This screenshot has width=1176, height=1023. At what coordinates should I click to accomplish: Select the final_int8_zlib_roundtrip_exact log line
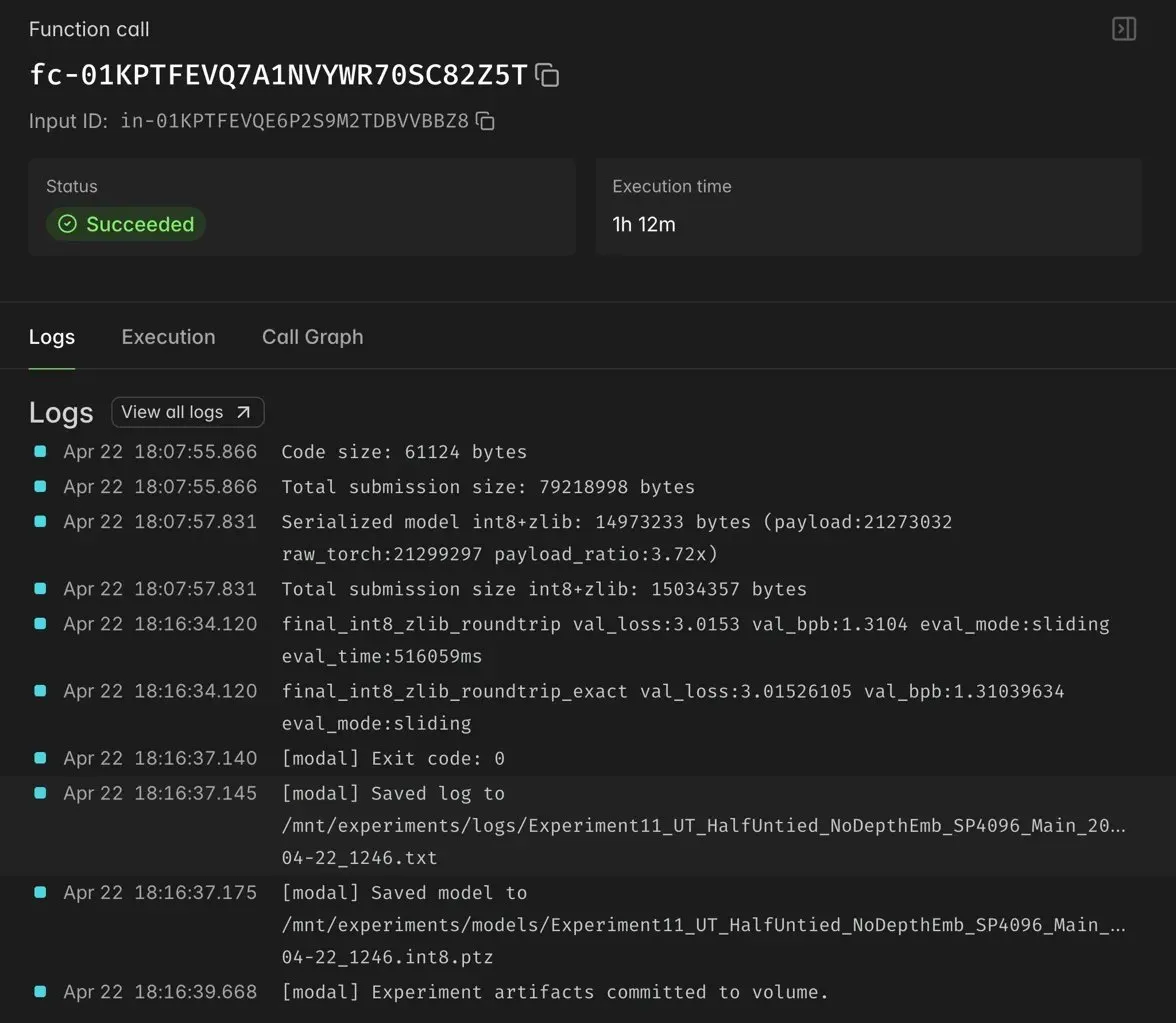(588, 707)
